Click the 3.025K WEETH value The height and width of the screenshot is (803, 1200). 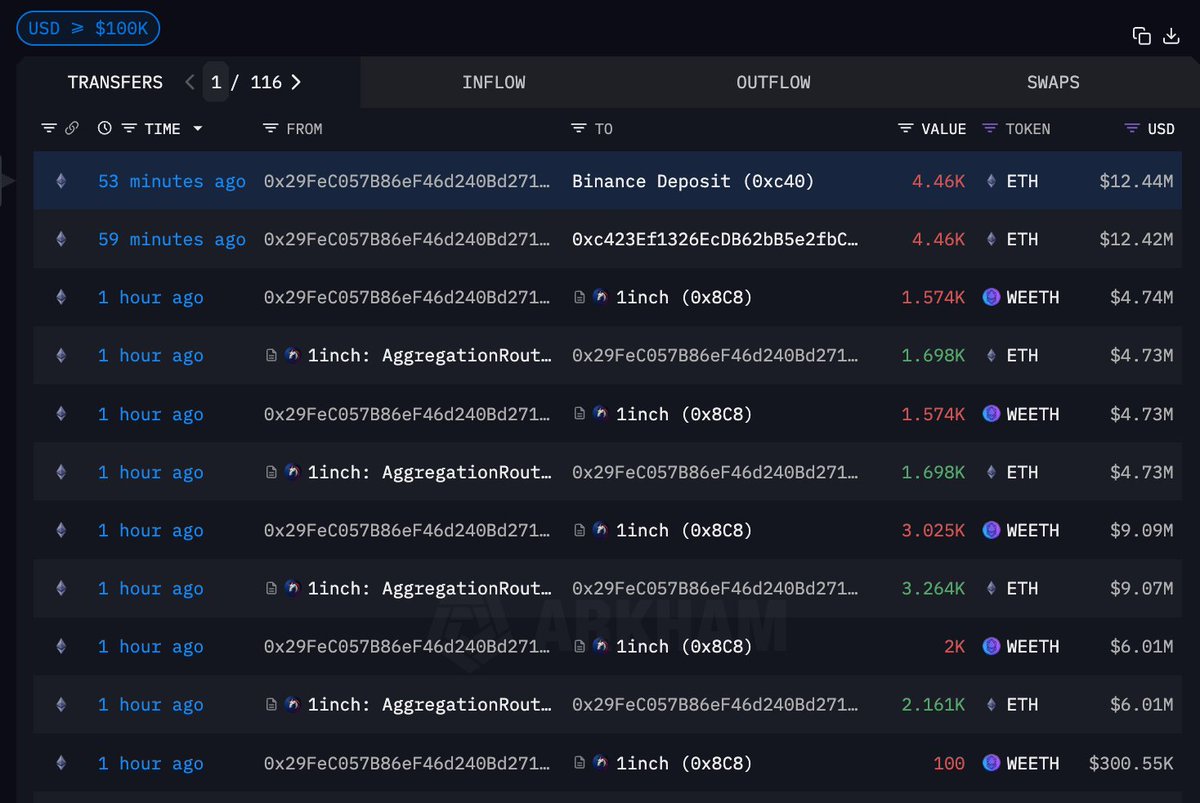coord(934,530)
